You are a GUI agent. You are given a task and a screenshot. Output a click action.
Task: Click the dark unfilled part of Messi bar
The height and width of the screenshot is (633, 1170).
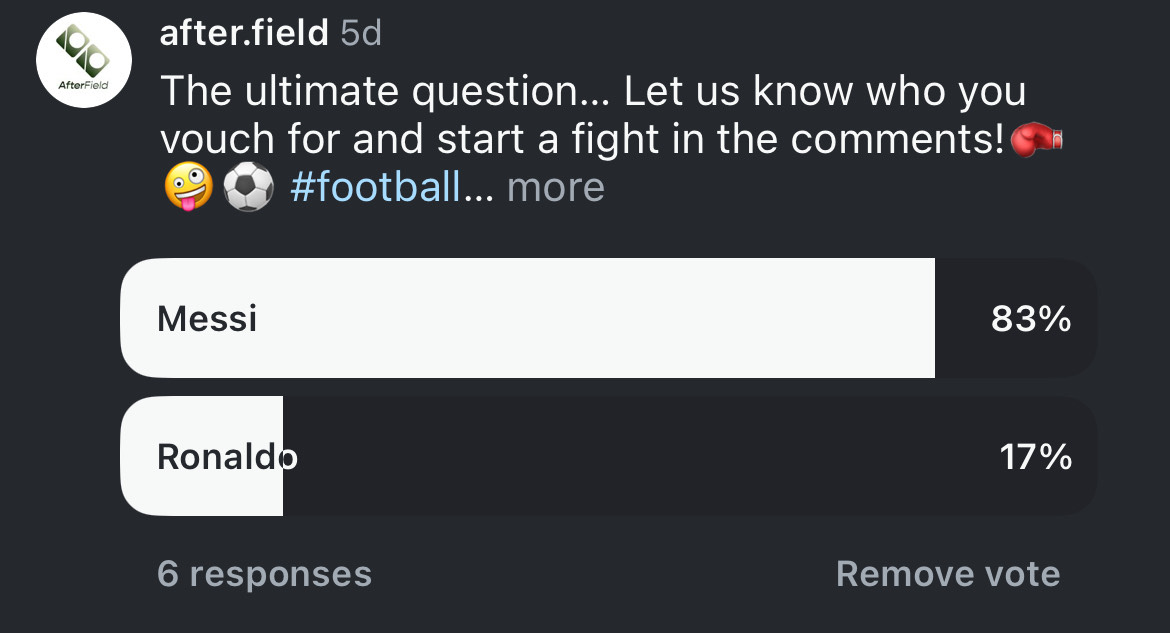pos(960,319)
